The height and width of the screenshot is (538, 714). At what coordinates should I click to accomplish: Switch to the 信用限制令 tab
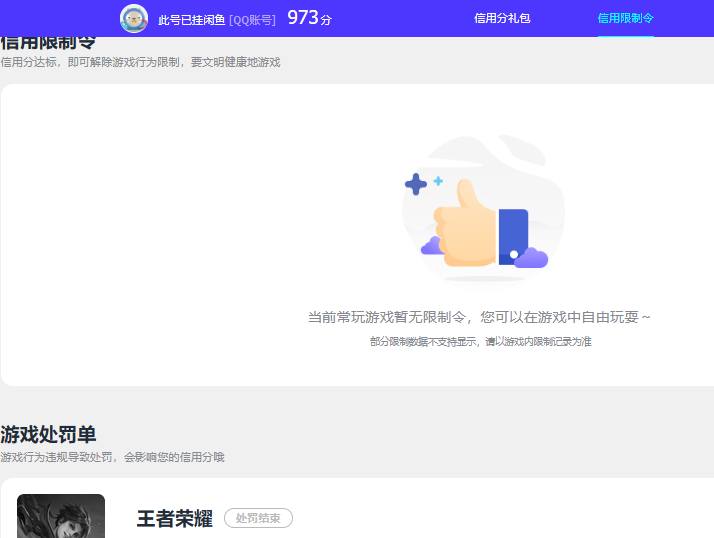(625, 18)
